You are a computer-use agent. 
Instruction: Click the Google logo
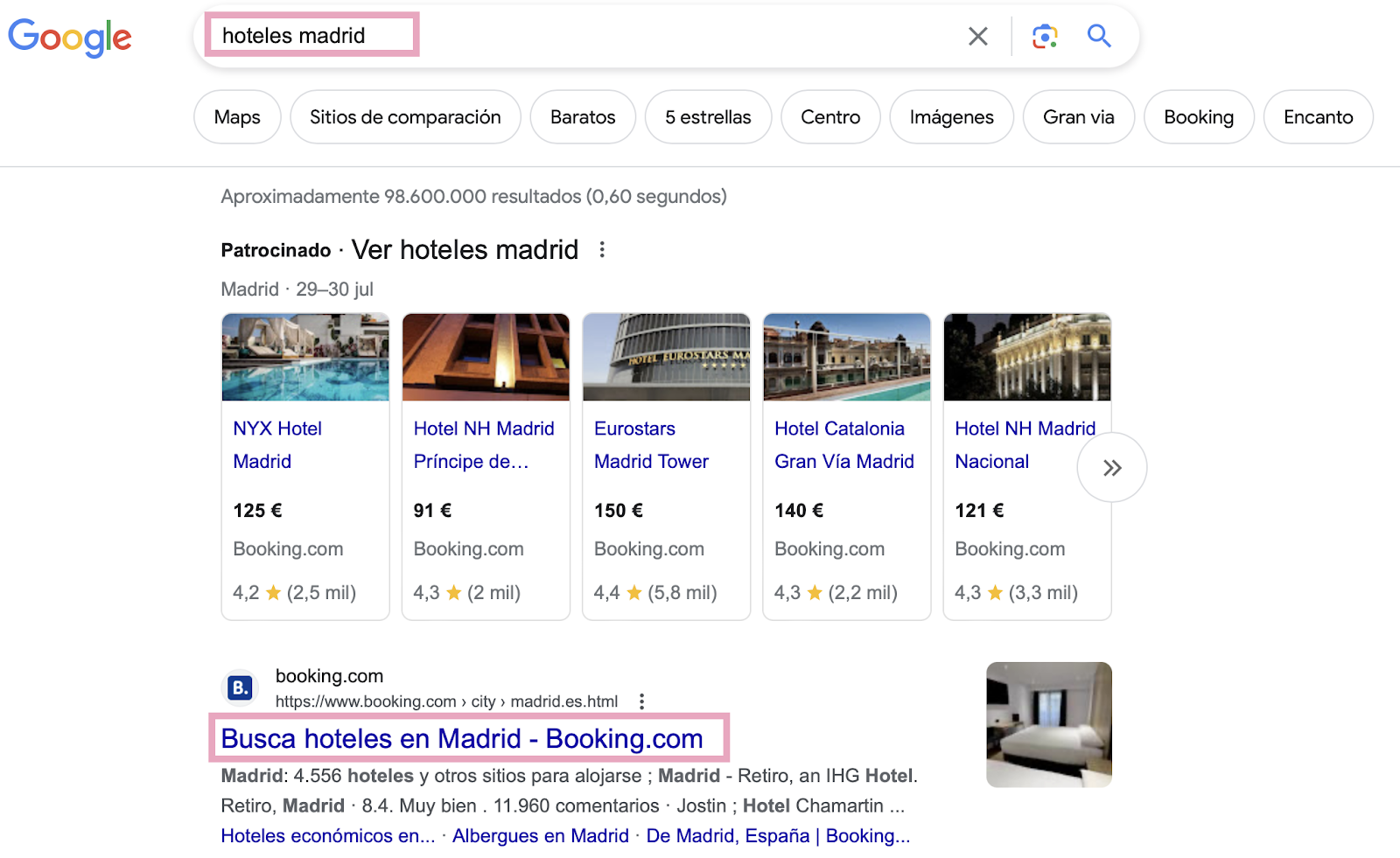click(70, 37)
